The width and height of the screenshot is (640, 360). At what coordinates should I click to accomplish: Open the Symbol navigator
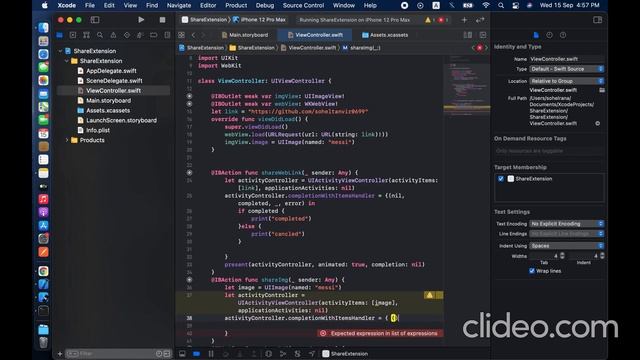coord(86,35)
